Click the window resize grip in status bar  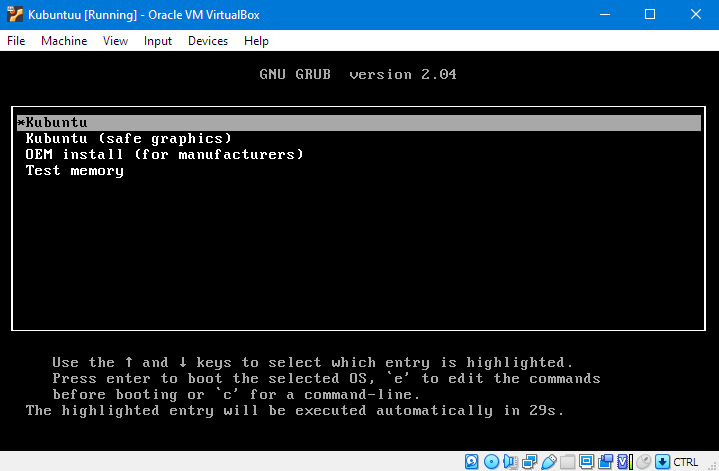coord(713,465)
